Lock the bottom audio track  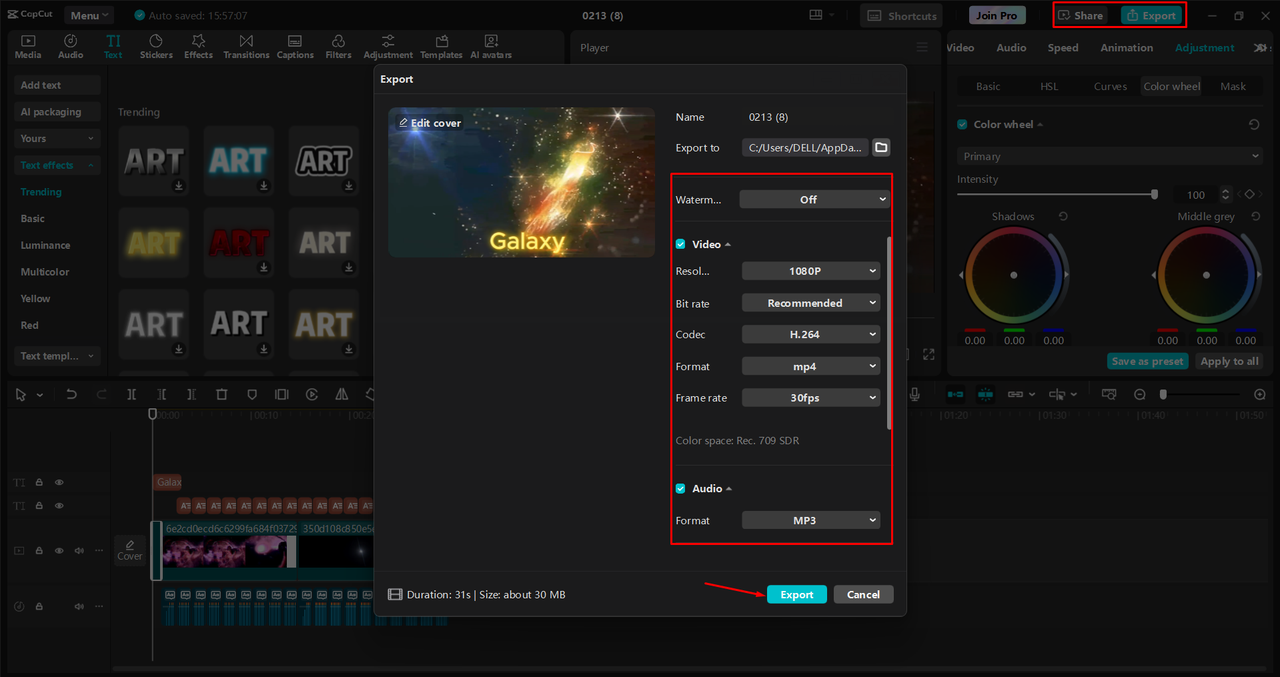point(39,606)
